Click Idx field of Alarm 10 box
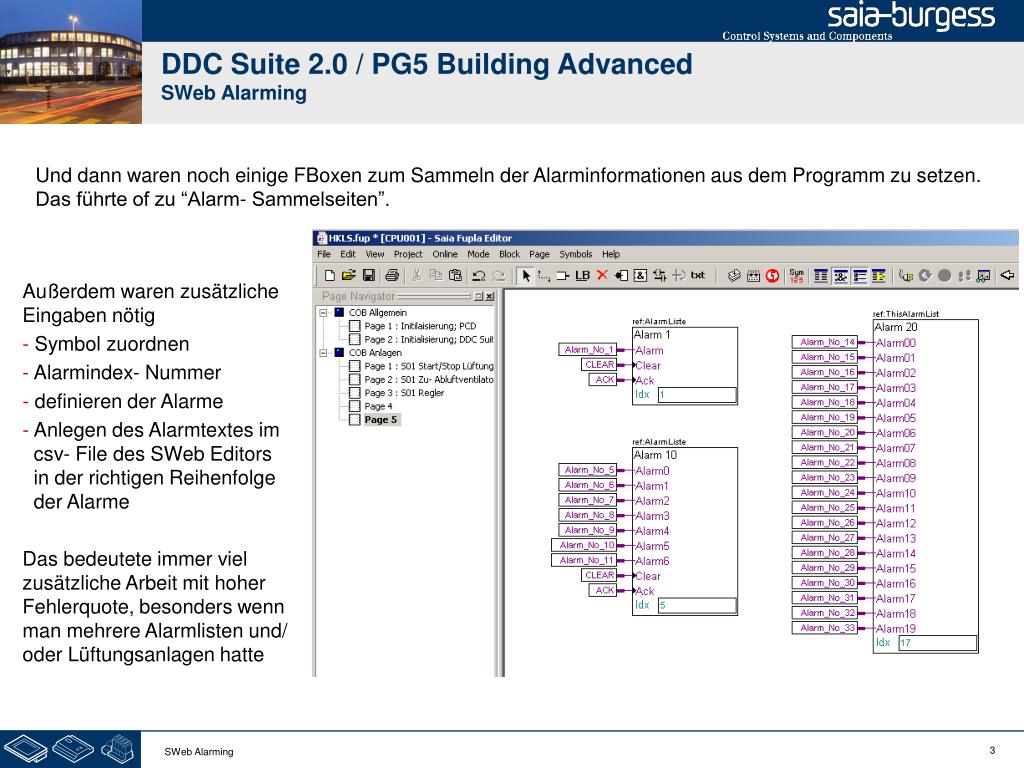Viewport: 1024px width, 768px height. pyautogui.click(x=697, y=605)
